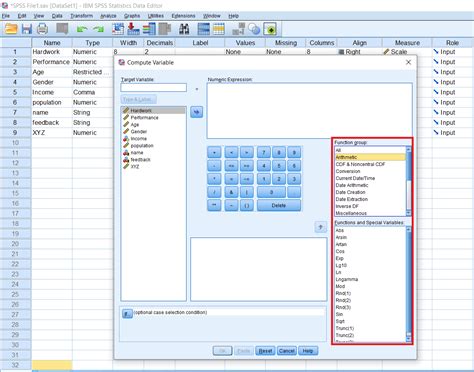This screenshot has height=372, width=474.
Task: Click the Redo arrow toolbar icon
Action: point(98,29)
